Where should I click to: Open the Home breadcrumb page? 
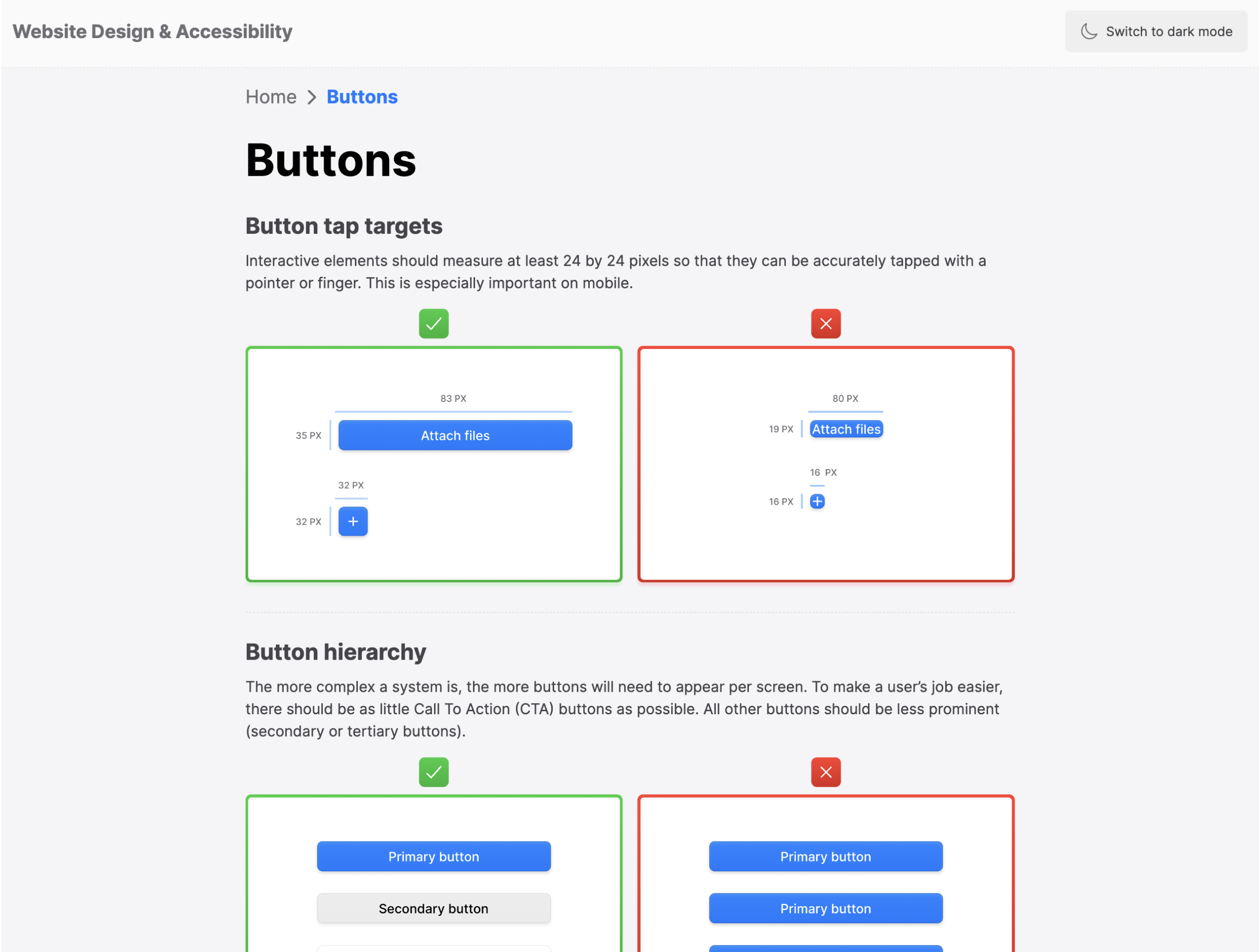click(271, 97)
